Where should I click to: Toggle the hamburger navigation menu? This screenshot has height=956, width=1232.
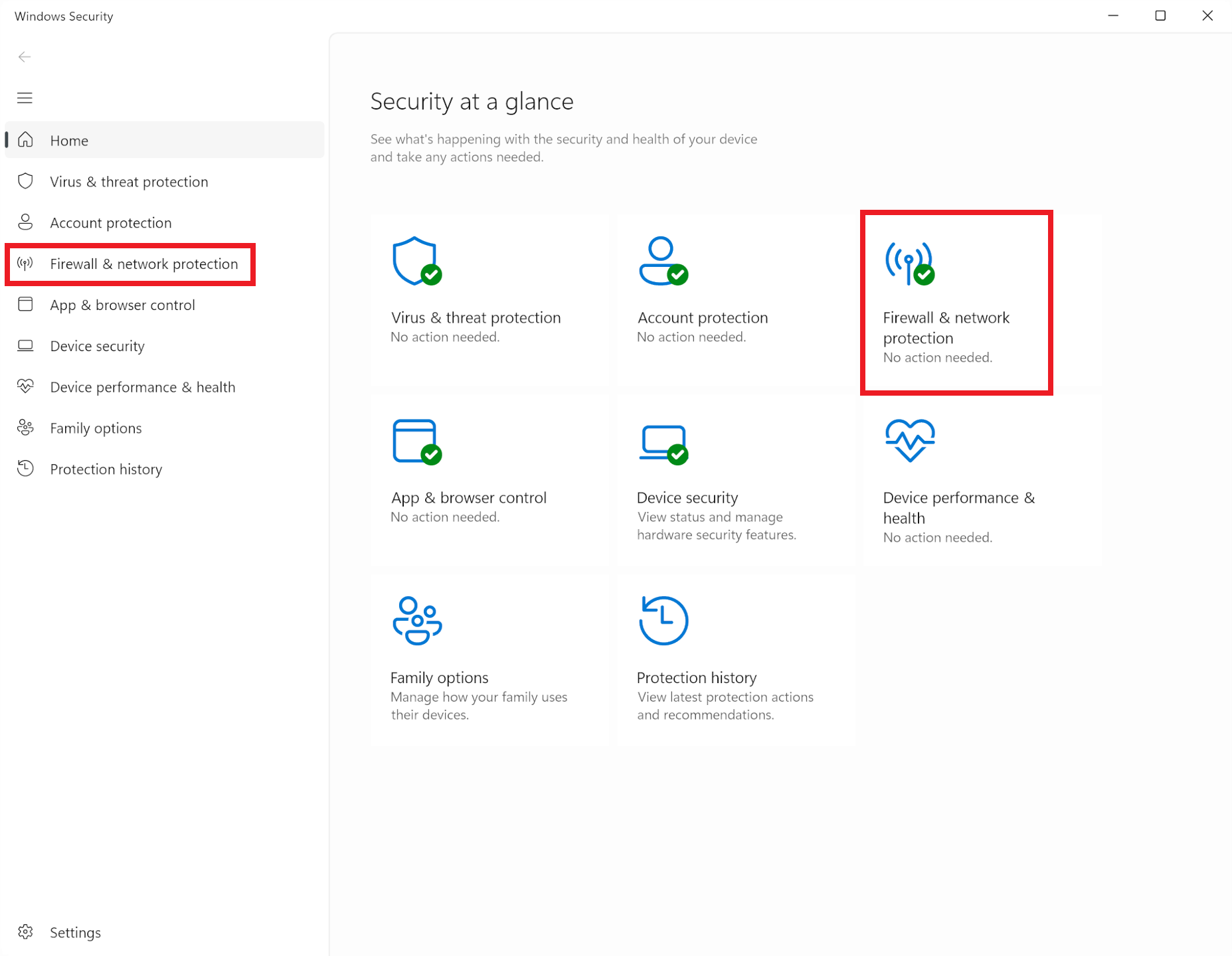click(25, 98)
